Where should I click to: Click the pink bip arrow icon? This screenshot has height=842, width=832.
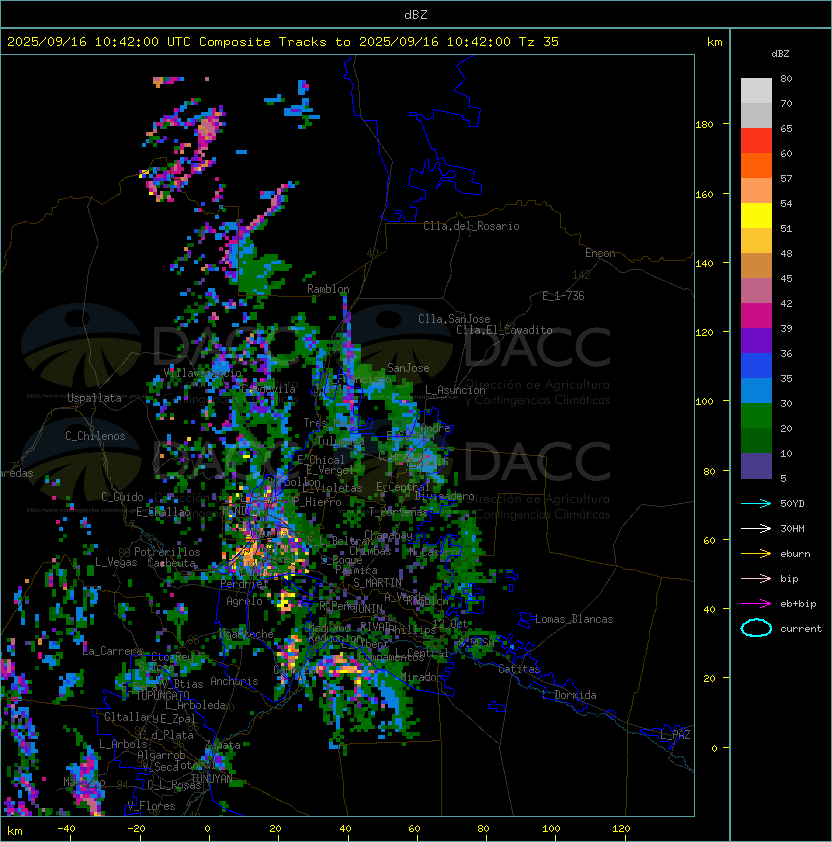756,578
